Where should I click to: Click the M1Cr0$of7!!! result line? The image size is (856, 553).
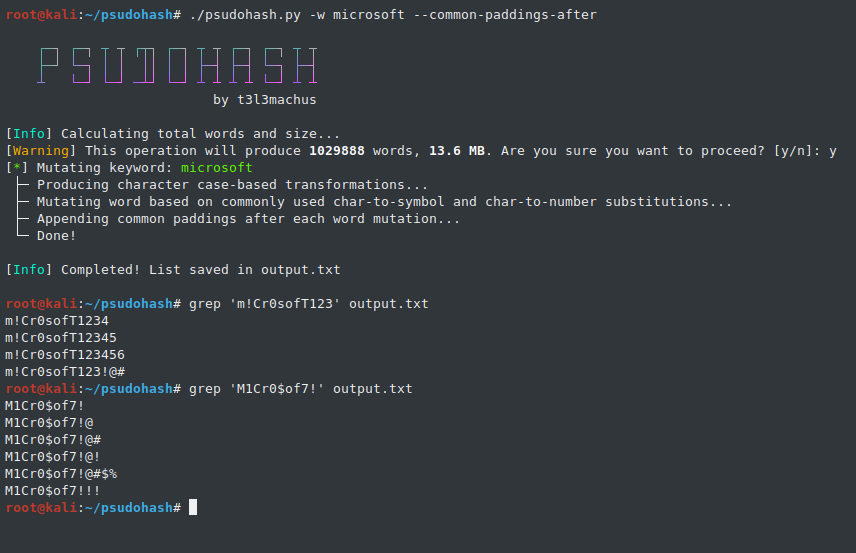pos(53,490)
